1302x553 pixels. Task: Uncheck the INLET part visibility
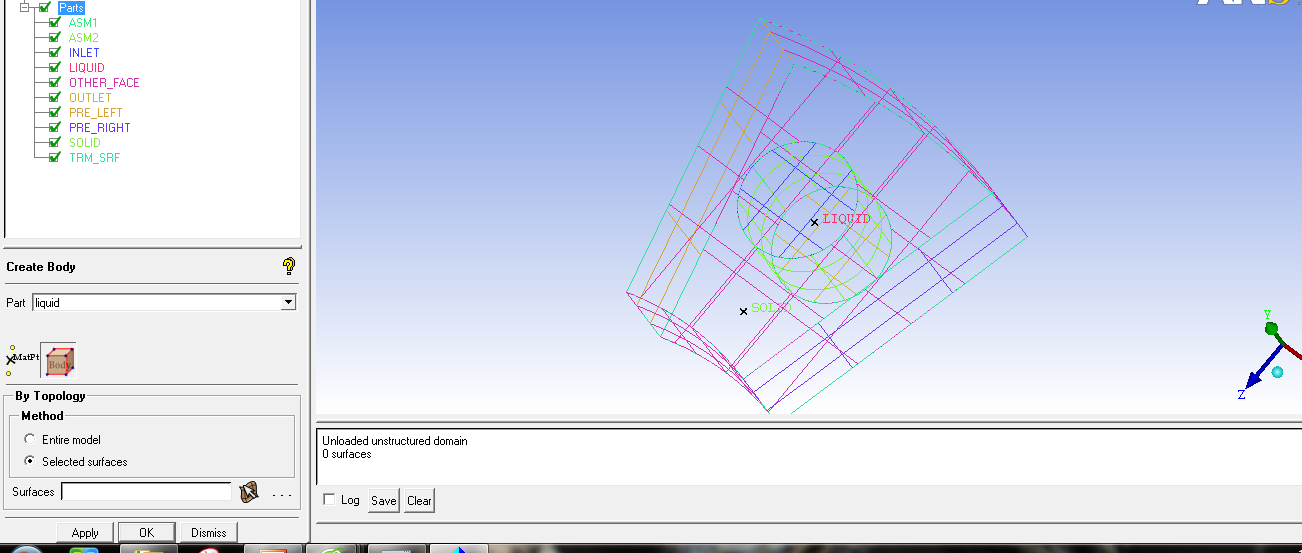point(55,53)
